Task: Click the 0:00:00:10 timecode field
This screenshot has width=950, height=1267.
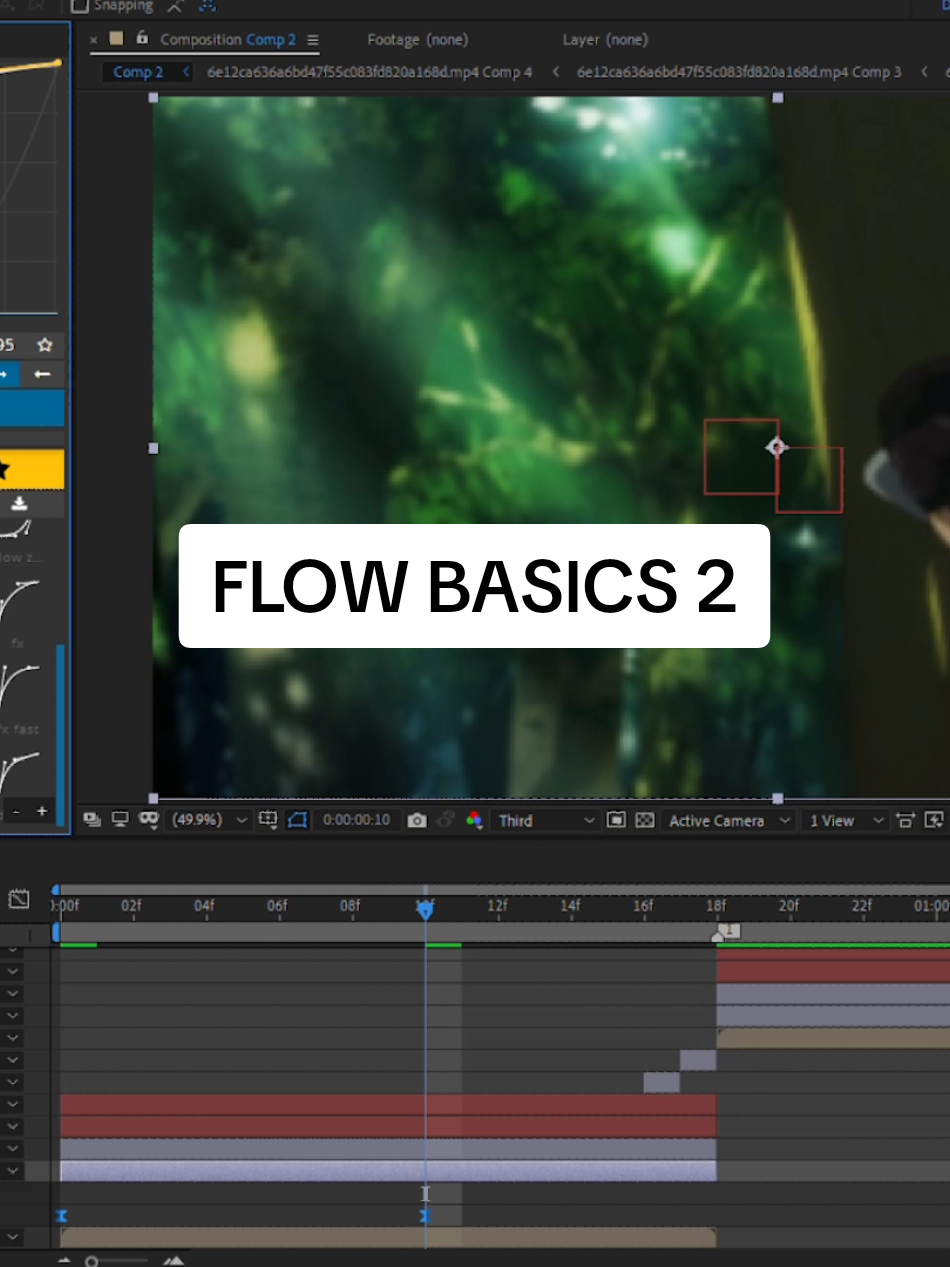Action: click(358, 820)
